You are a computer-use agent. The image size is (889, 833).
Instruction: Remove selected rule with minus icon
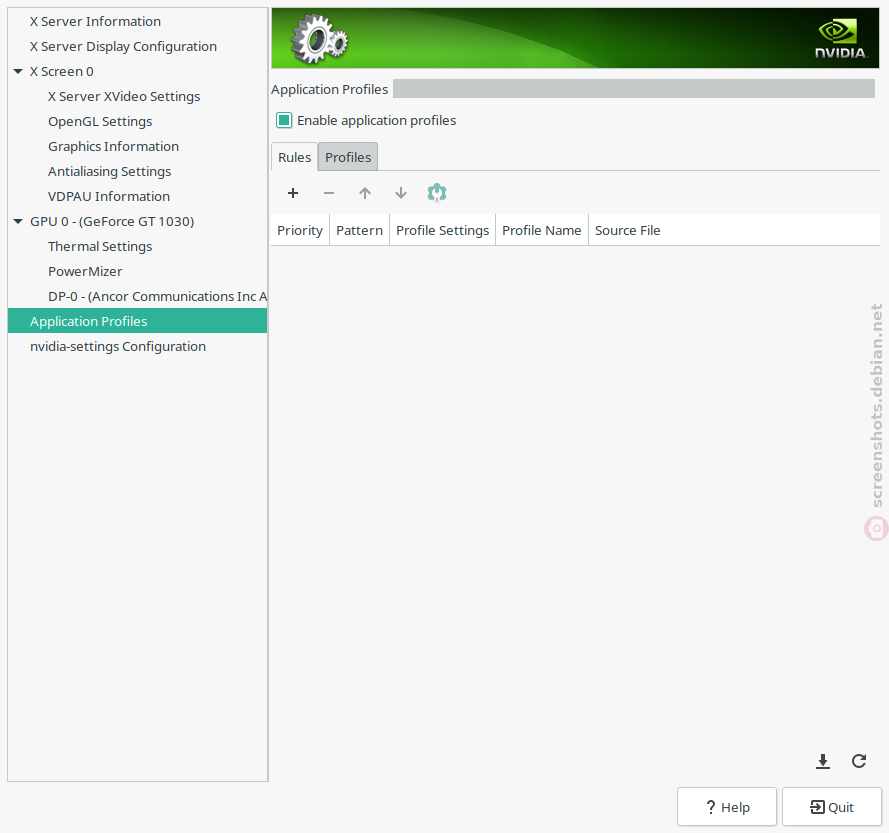point(329,193)
